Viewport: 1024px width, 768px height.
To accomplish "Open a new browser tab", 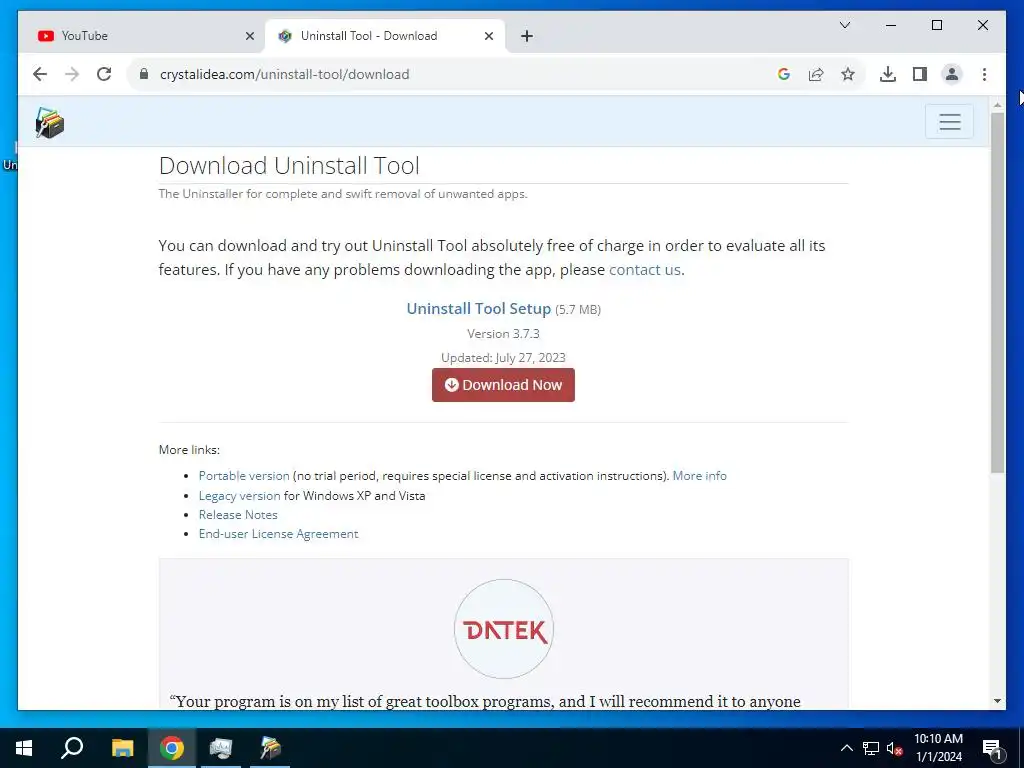I will click(x=527, y=37).
